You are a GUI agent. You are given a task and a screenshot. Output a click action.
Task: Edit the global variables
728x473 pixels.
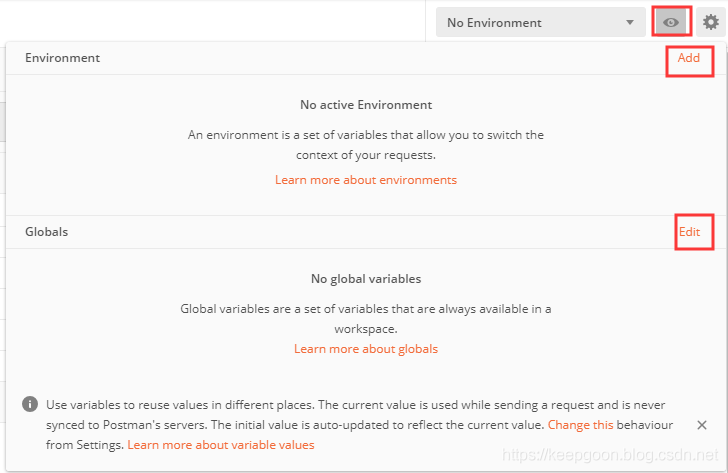click(x=689, y=232)
